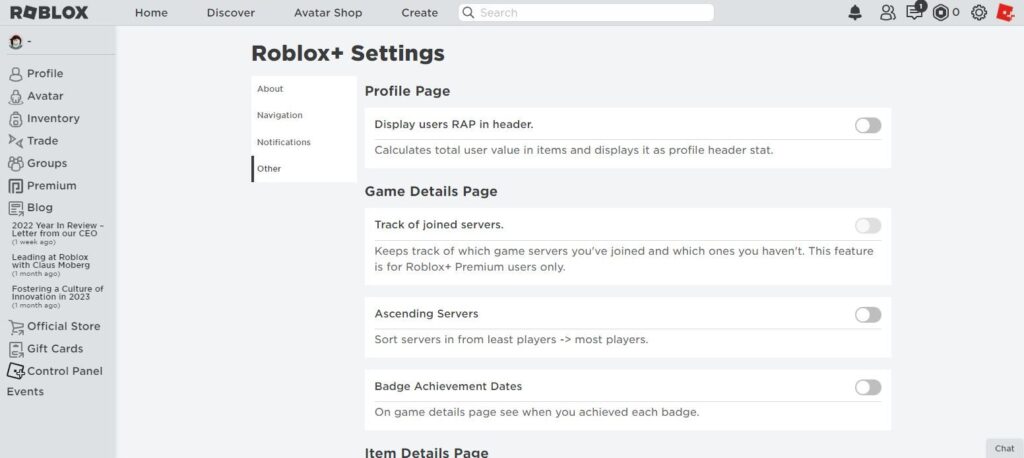
Task: Open the Chat button at bottom
Action: click(1004, 448)
